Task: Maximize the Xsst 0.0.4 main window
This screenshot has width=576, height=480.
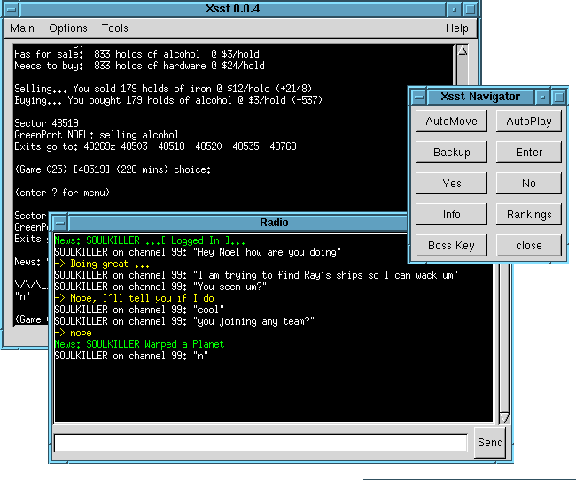Action: (470, 9)
